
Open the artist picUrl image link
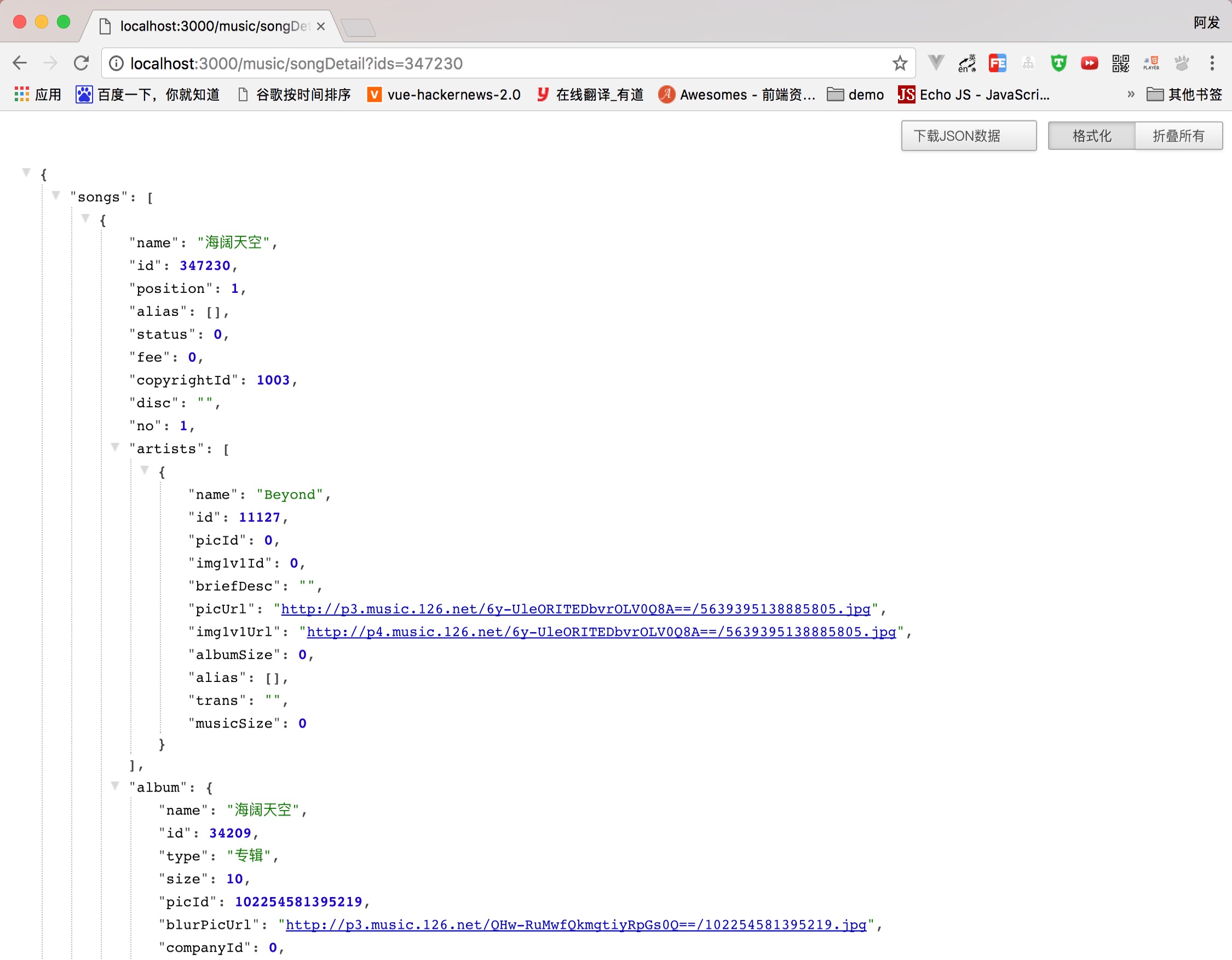pos(575,609)
